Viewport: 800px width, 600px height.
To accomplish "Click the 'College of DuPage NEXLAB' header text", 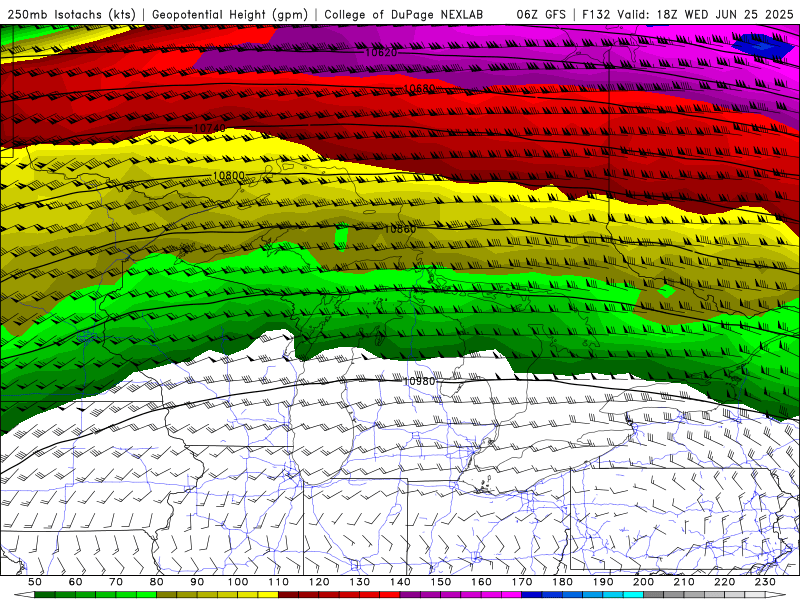I will pyautogui.click(x=403, y=15).
